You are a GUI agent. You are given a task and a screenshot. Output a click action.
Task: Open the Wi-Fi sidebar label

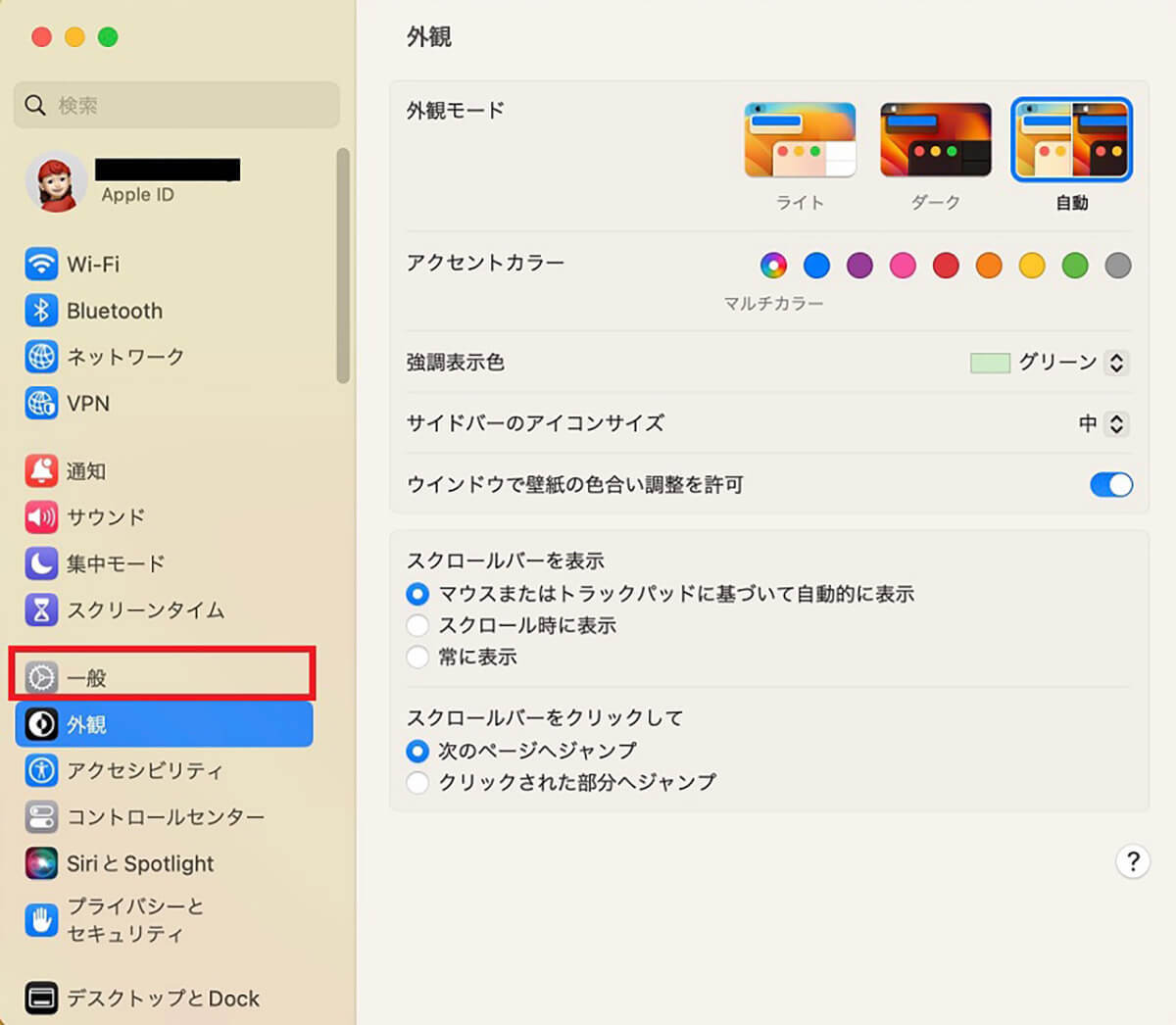pyautogui.click(x=93, y=265)
